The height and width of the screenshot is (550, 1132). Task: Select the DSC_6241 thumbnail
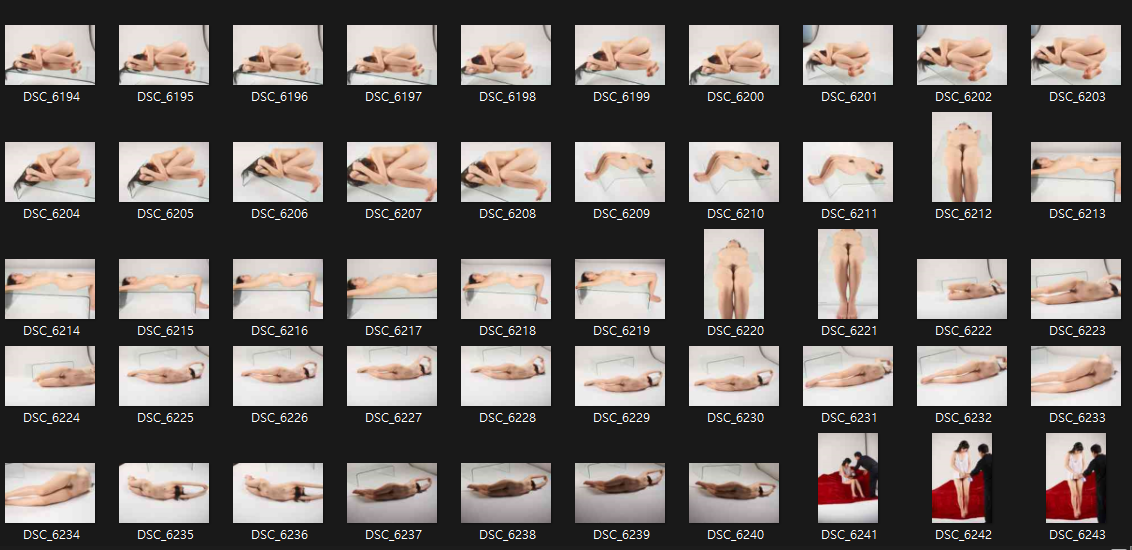(x=848, y=478)
